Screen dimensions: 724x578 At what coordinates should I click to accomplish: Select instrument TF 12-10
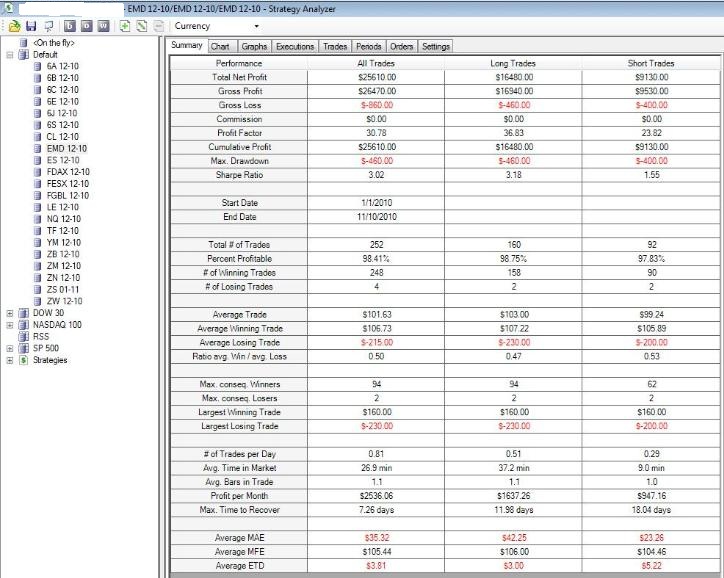tap(63, 231)
